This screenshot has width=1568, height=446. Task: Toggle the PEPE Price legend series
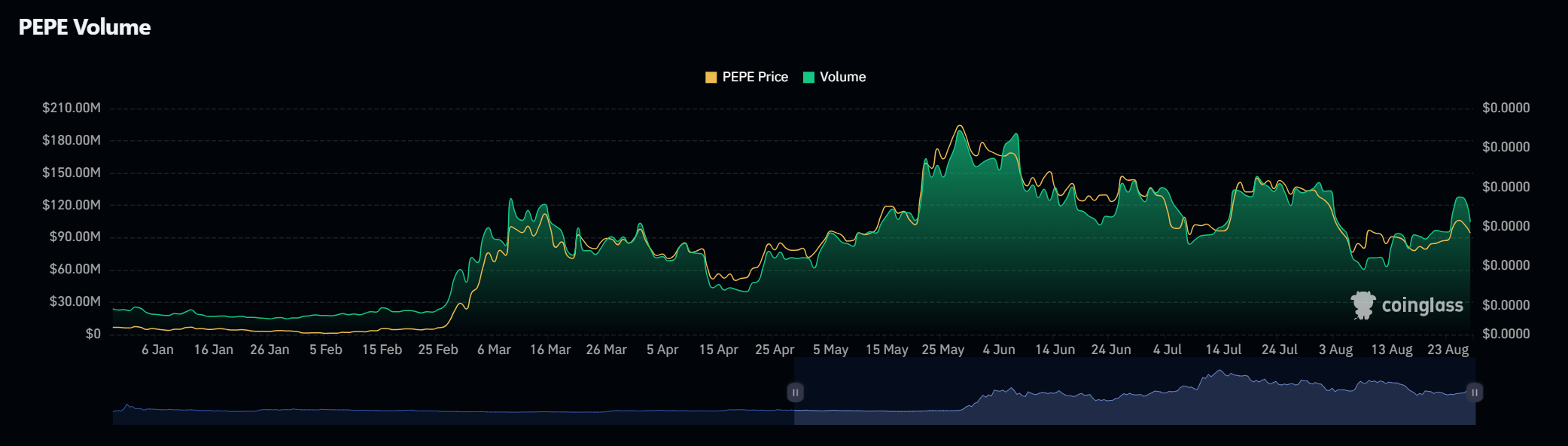point(747,77)
